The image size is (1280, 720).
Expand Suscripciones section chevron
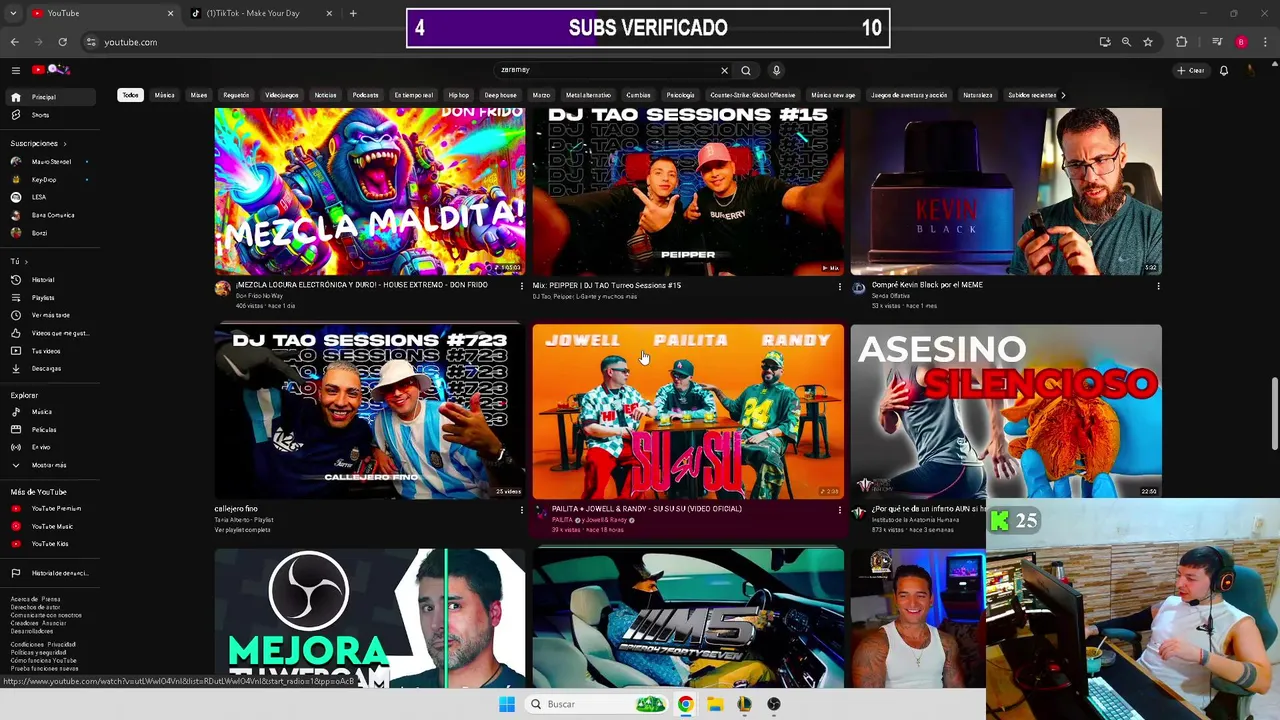pyautogui.click(x=65, y=143)
